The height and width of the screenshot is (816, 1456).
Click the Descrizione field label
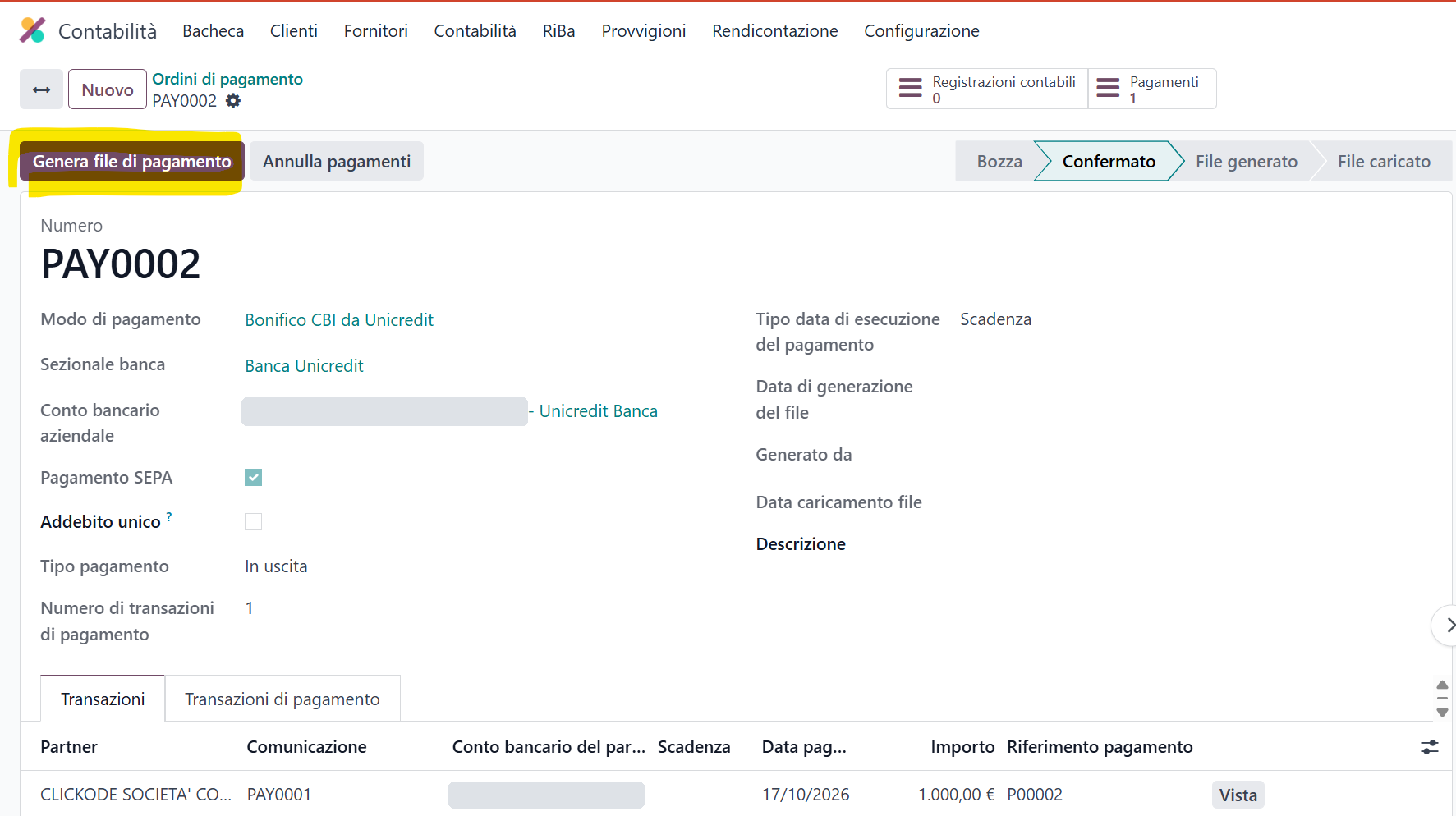coord(801,544)
